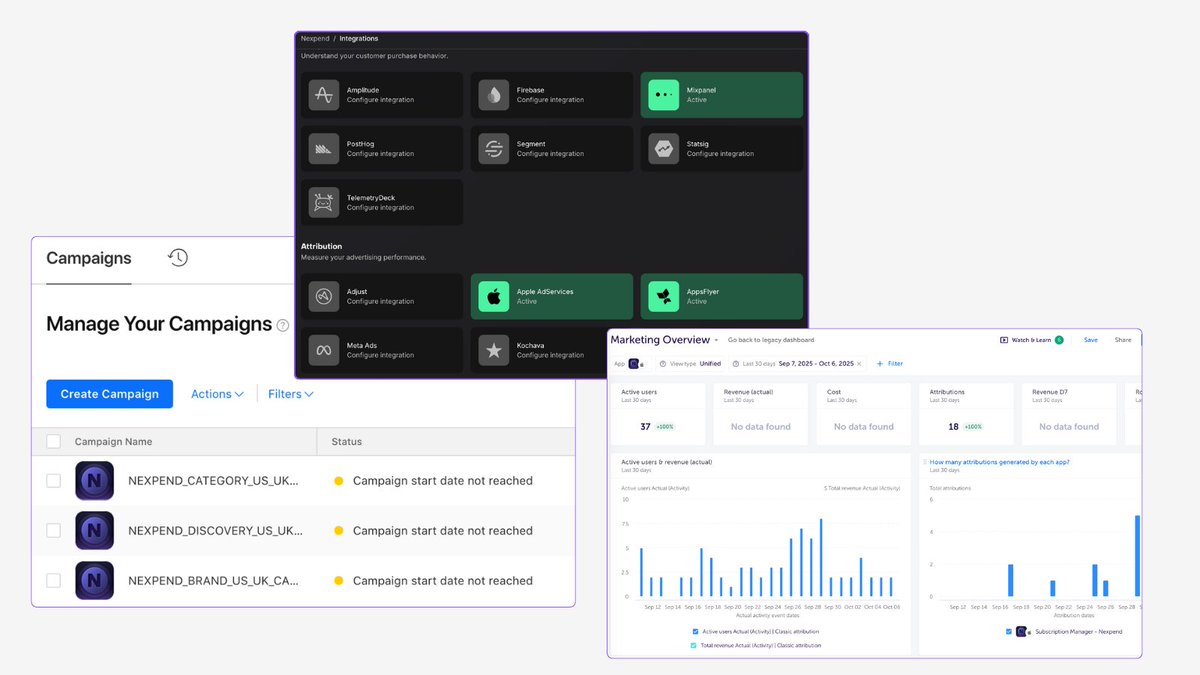Expand the Filters dropdown

pos(290,394)
